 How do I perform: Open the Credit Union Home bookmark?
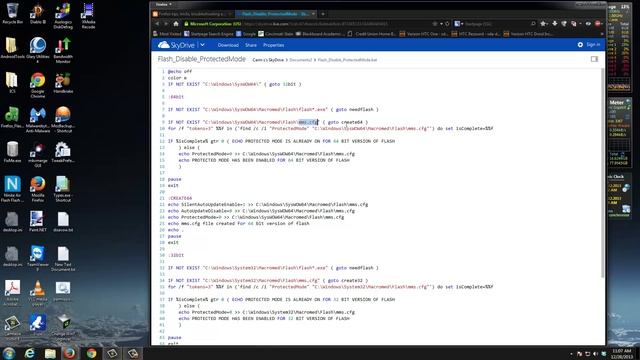click(372, 34)
